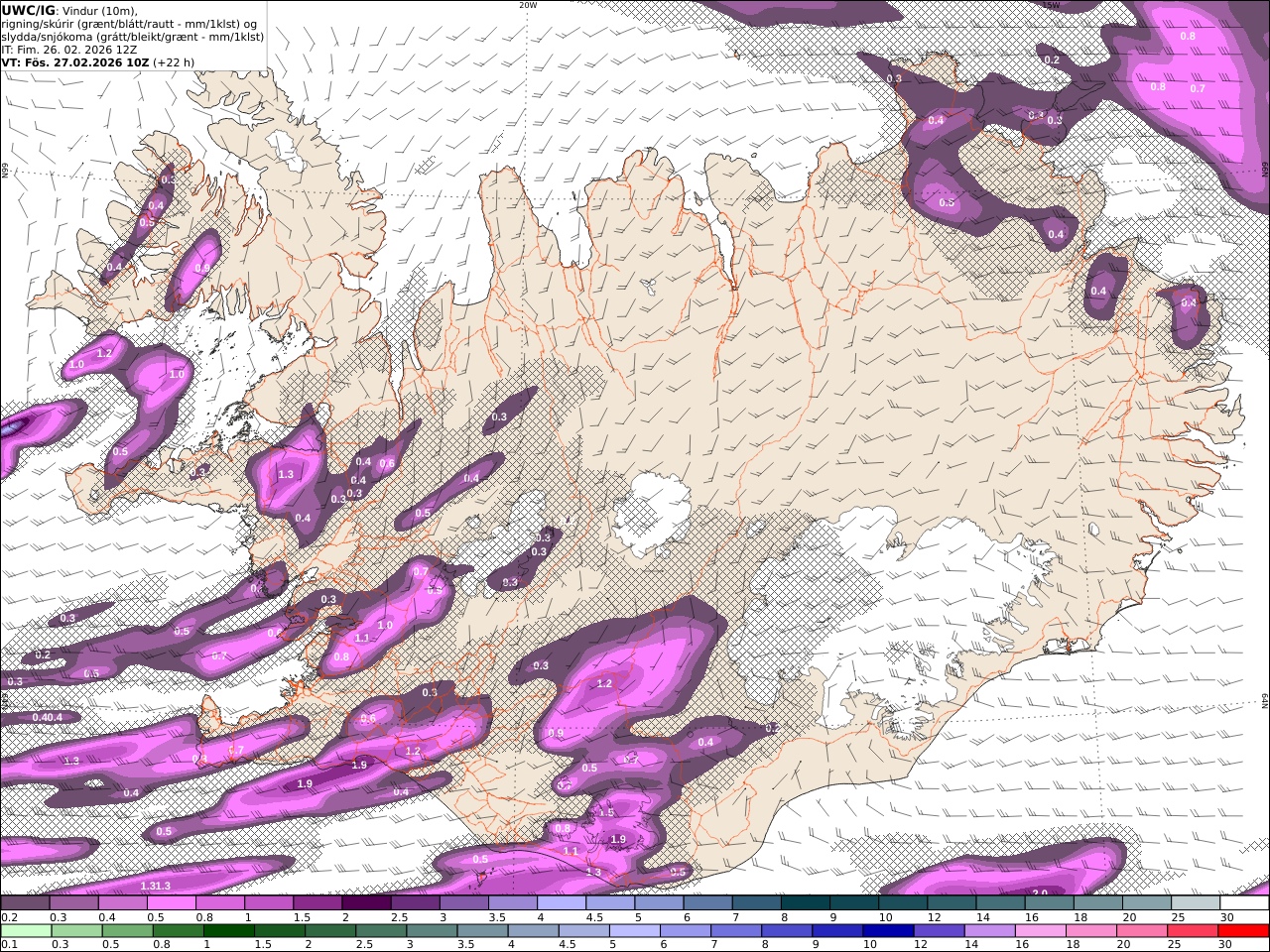
Task: Select the dark teal 8–9 swatch in upper legend
Action: pyautogui.click(x=806, y=903)
